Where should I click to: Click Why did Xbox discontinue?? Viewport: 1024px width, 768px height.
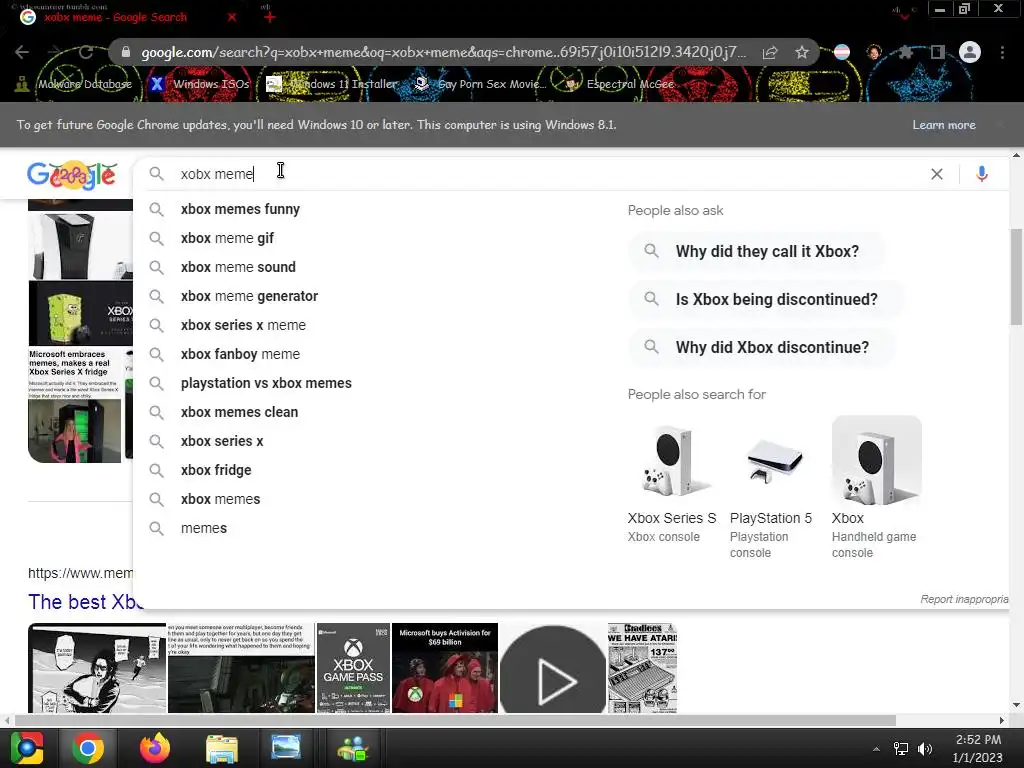click(x=761, y=347)
